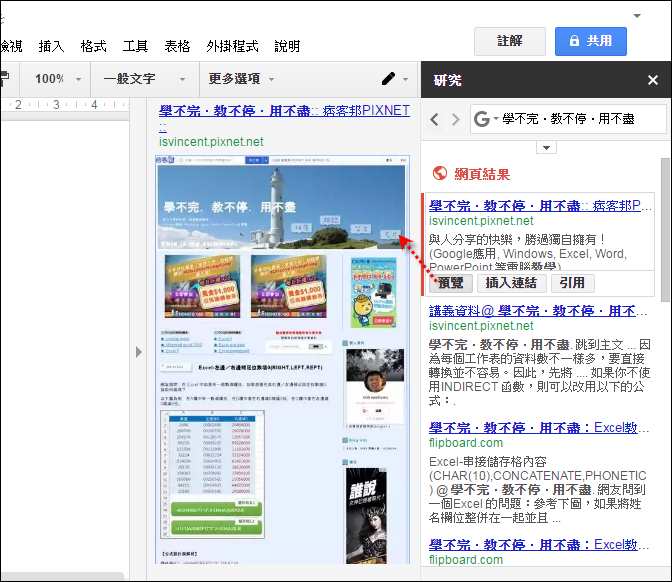Click the webpage preview thumbnail image
Image resolution: width=672 pixels, height=582 pixels.
tap(282, 360)
